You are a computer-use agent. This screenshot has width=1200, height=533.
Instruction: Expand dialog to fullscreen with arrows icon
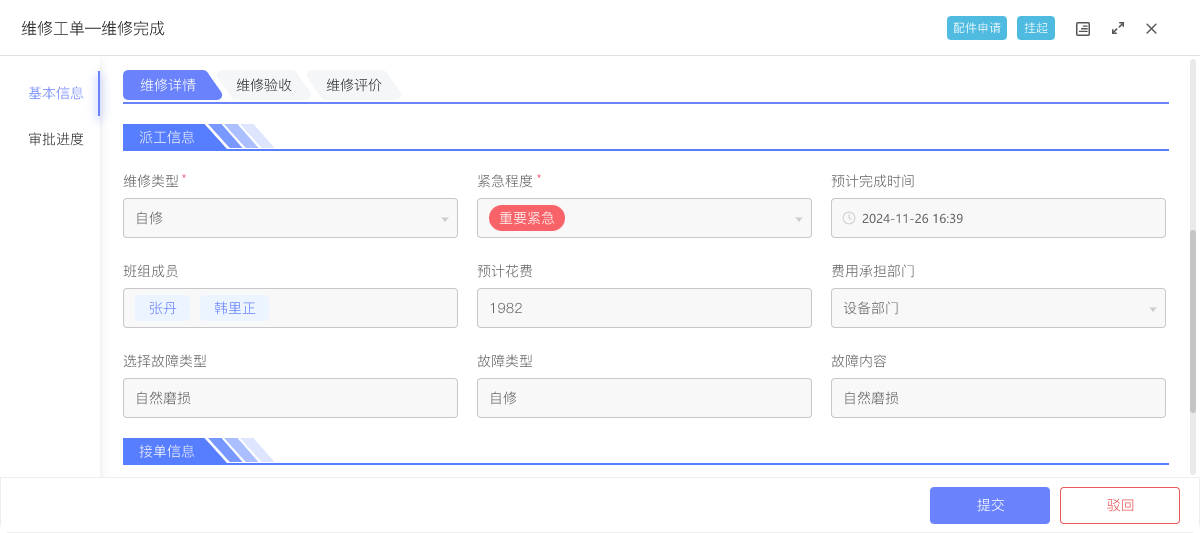pyautogui.click(x=1118, y=29)
